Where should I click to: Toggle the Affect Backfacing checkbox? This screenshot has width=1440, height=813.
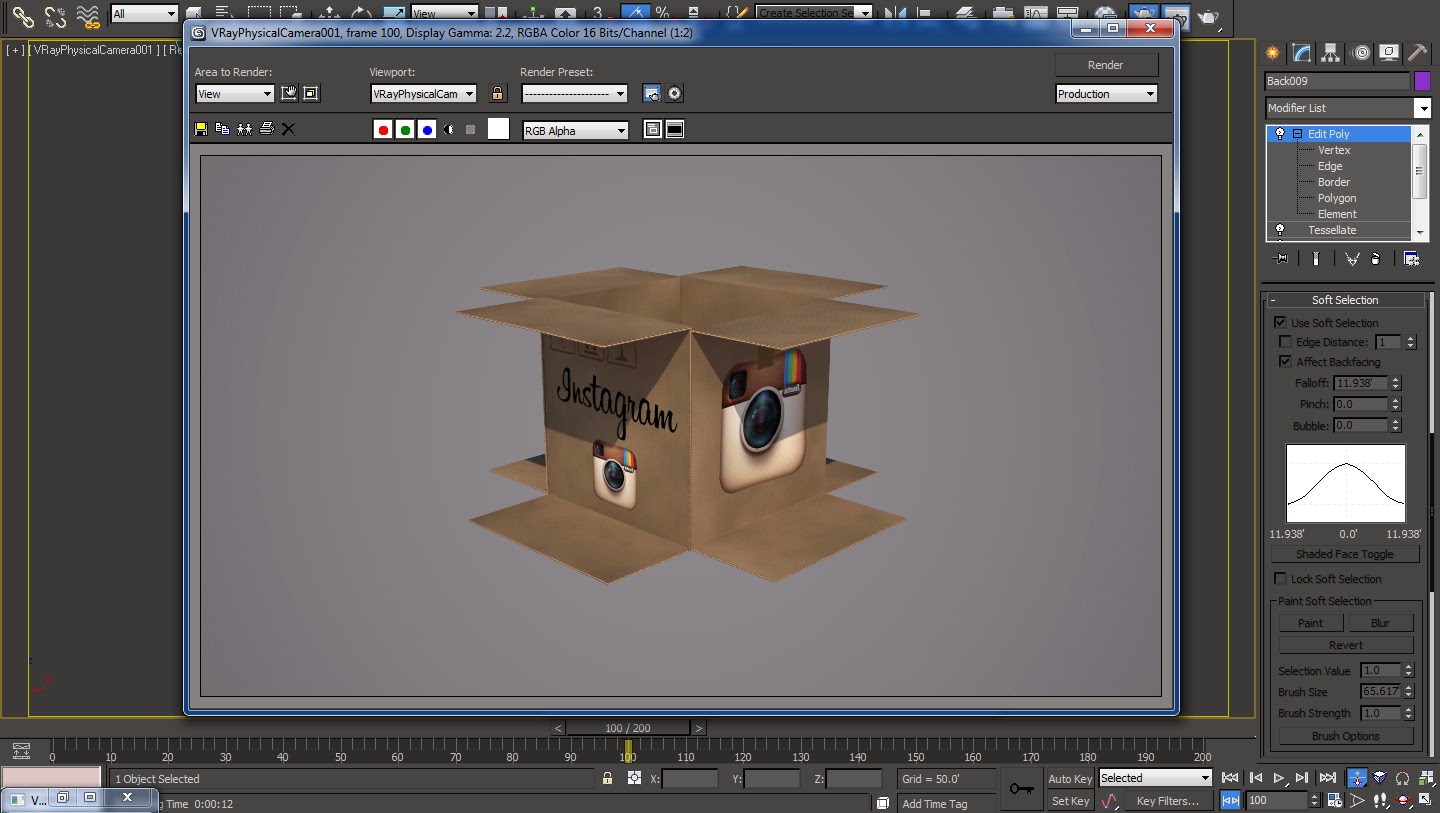pyautogui.click(x=1286, y=362)
